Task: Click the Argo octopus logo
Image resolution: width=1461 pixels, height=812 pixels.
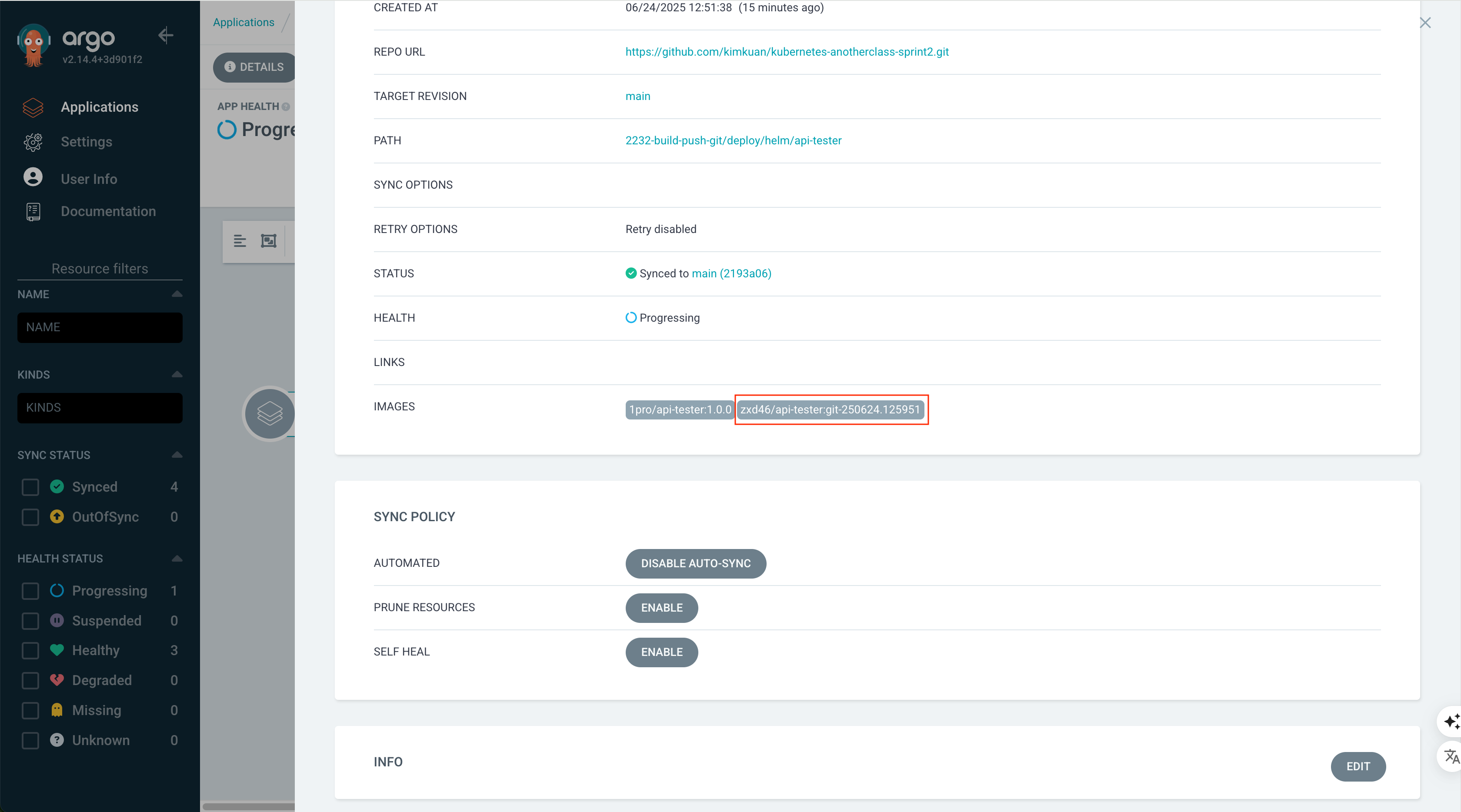Action: [x=33, y=45]
